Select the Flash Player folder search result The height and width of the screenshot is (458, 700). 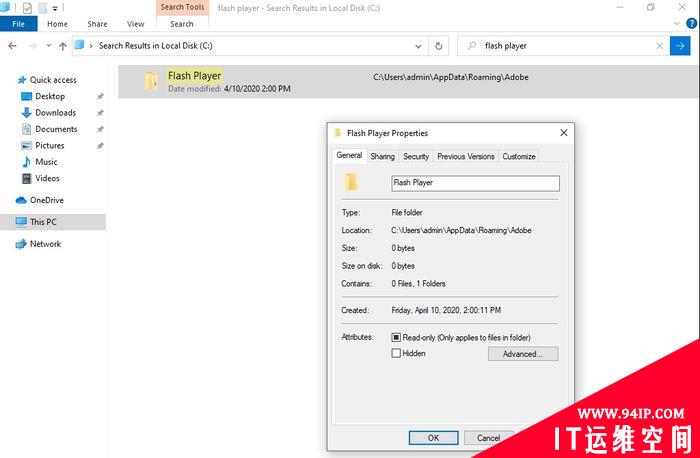(x=408, y=82)
